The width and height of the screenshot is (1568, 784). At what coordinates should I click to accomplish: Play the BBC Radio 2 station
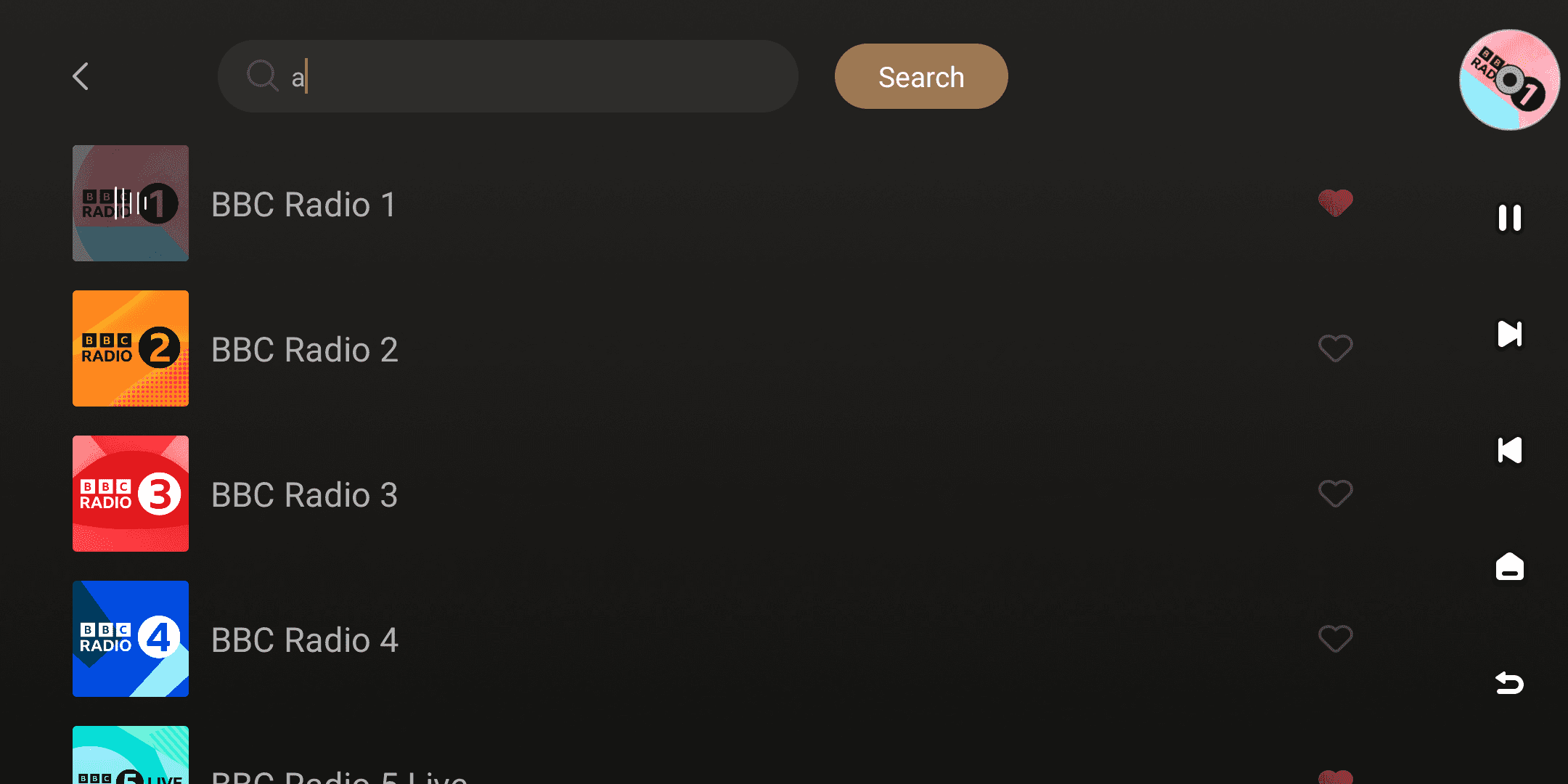coord(304,349)
